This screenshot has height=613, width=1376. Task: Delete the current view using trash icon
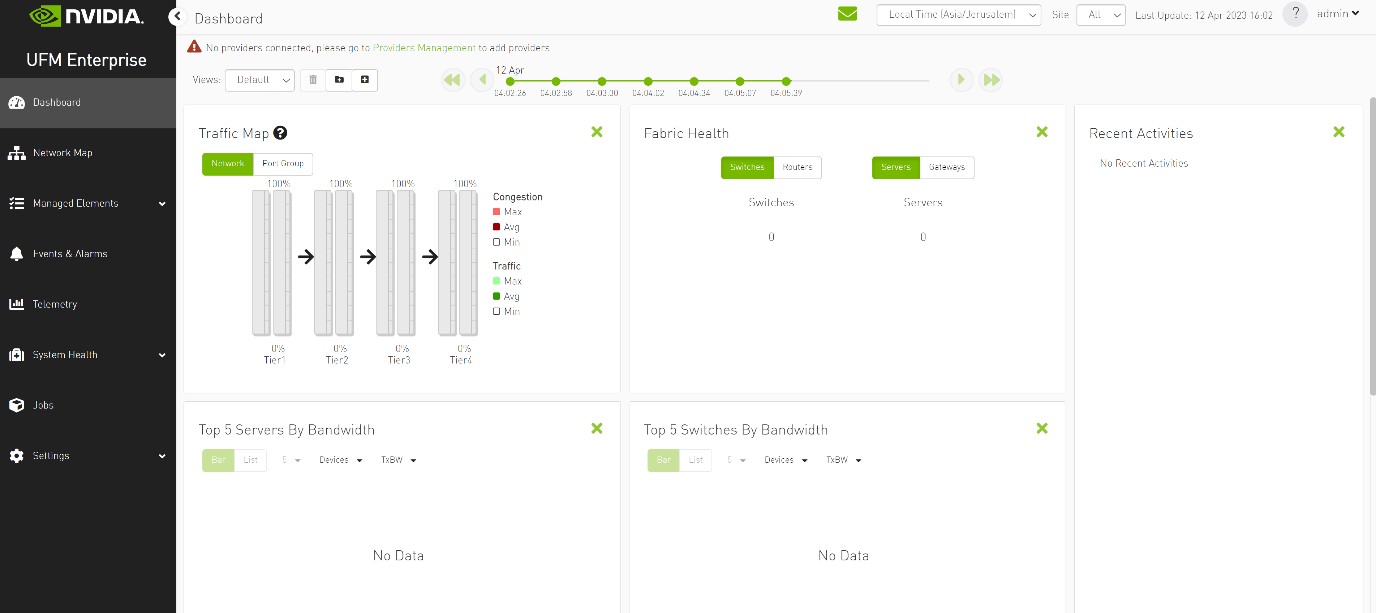pos(314,80)
